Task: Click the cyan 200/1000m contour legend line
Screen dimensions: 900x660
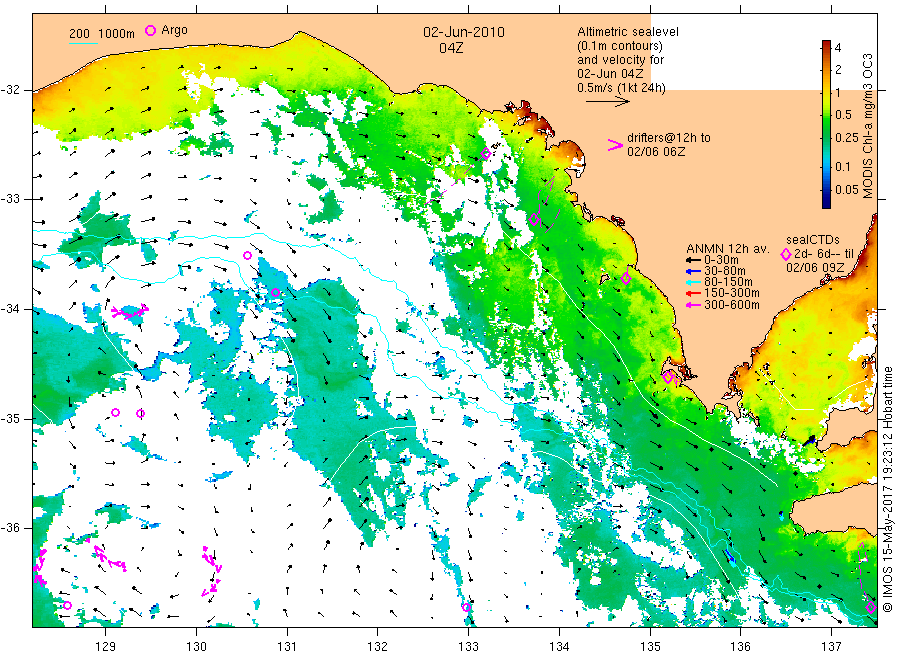Action: [83, 43]
